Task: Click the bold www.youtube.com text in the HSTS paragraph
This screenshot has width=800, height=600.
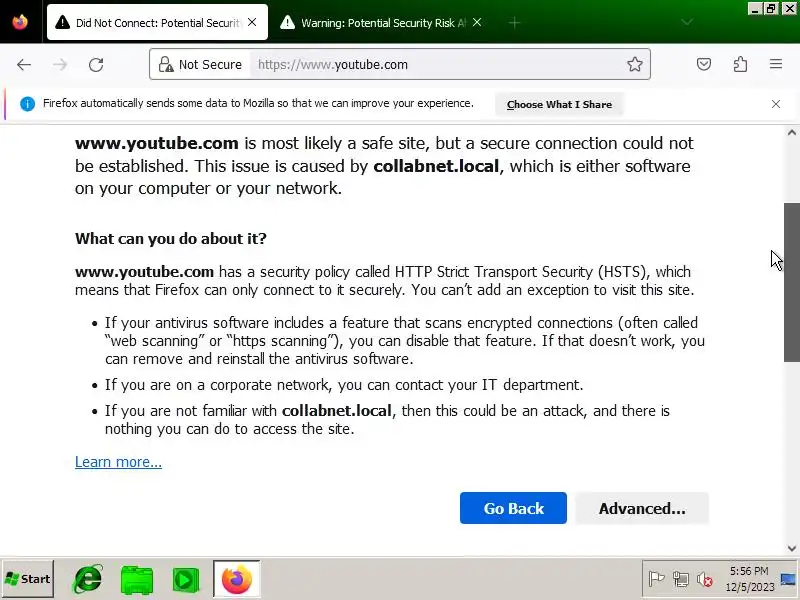Action: click(x=144, y=271)
